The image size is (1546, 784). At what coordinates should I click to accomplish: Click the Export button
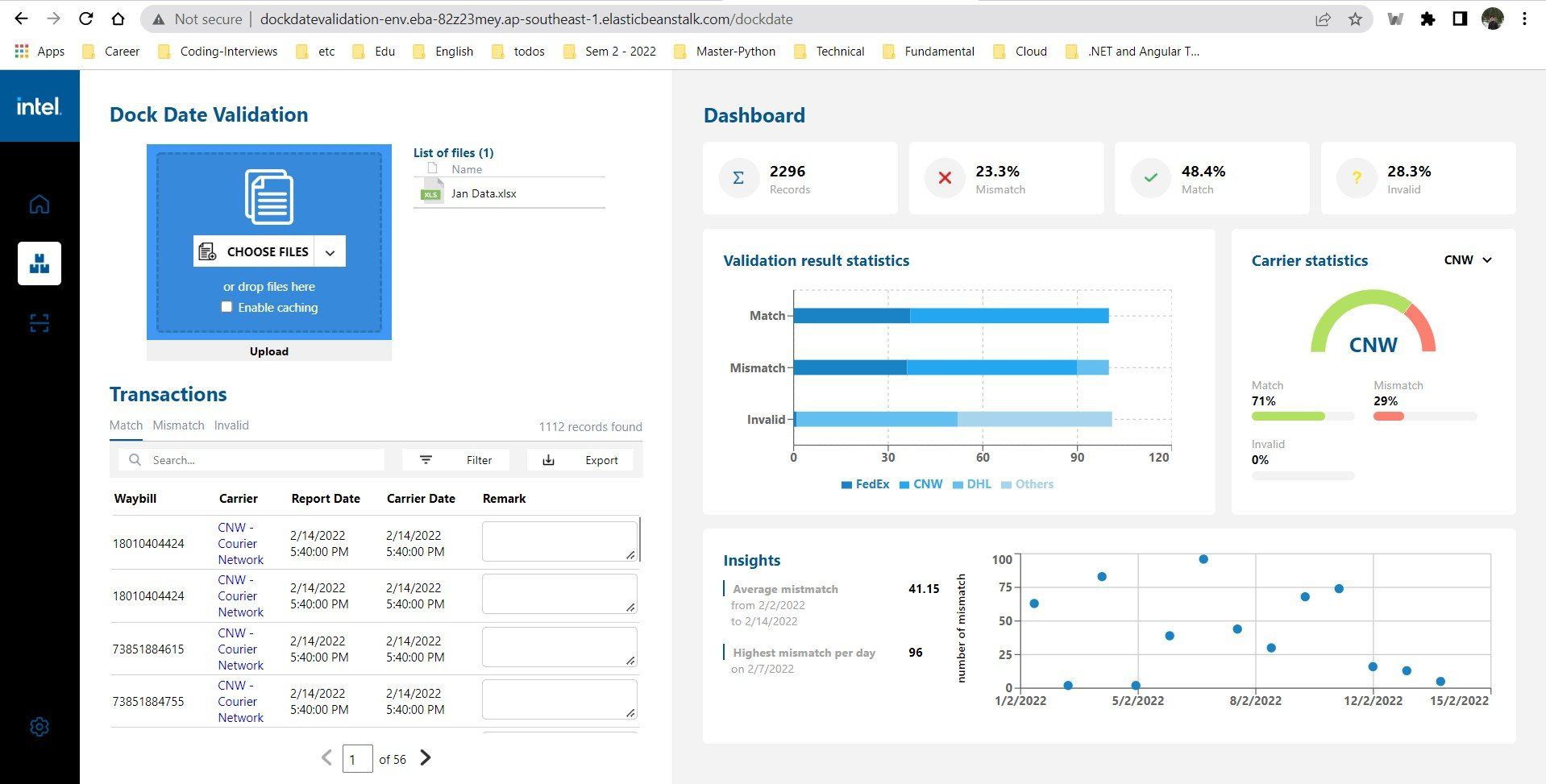click(580, 460)
